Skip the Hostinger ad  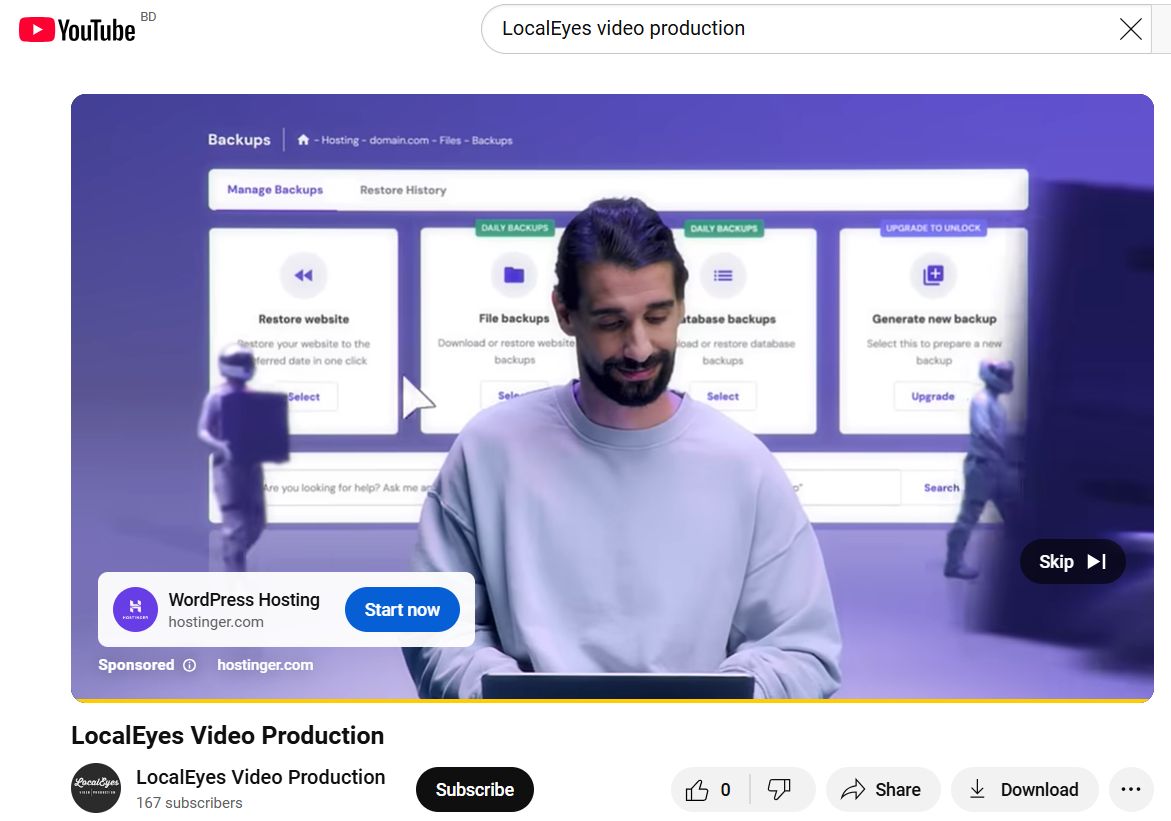point(1072,562)
